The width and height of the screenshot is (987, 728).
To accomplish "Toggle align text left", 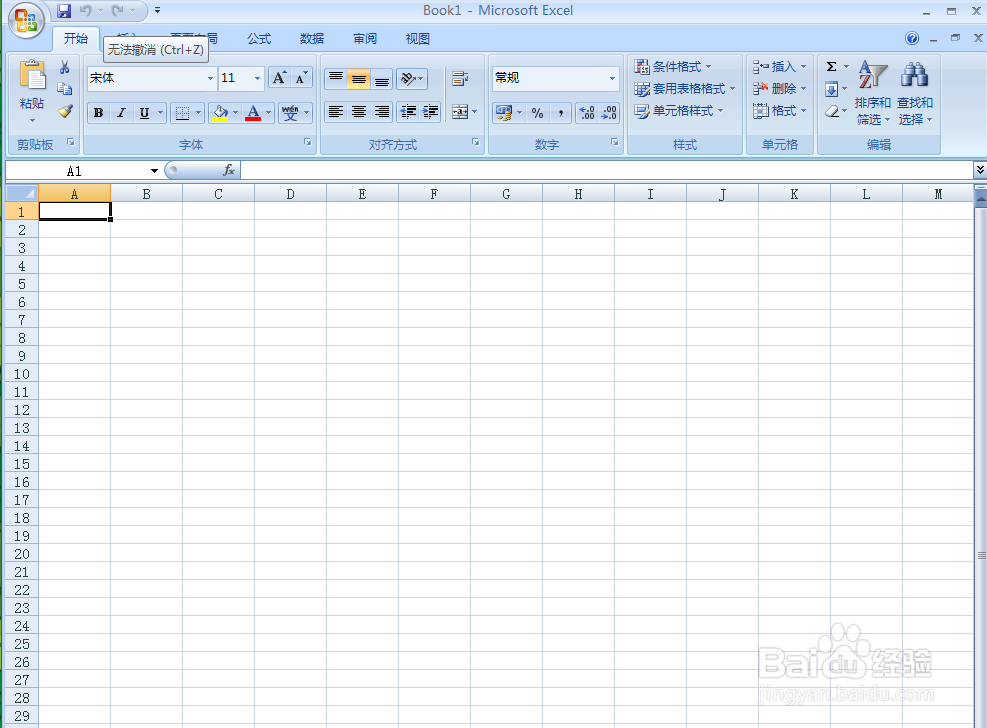I will (336, 112).
